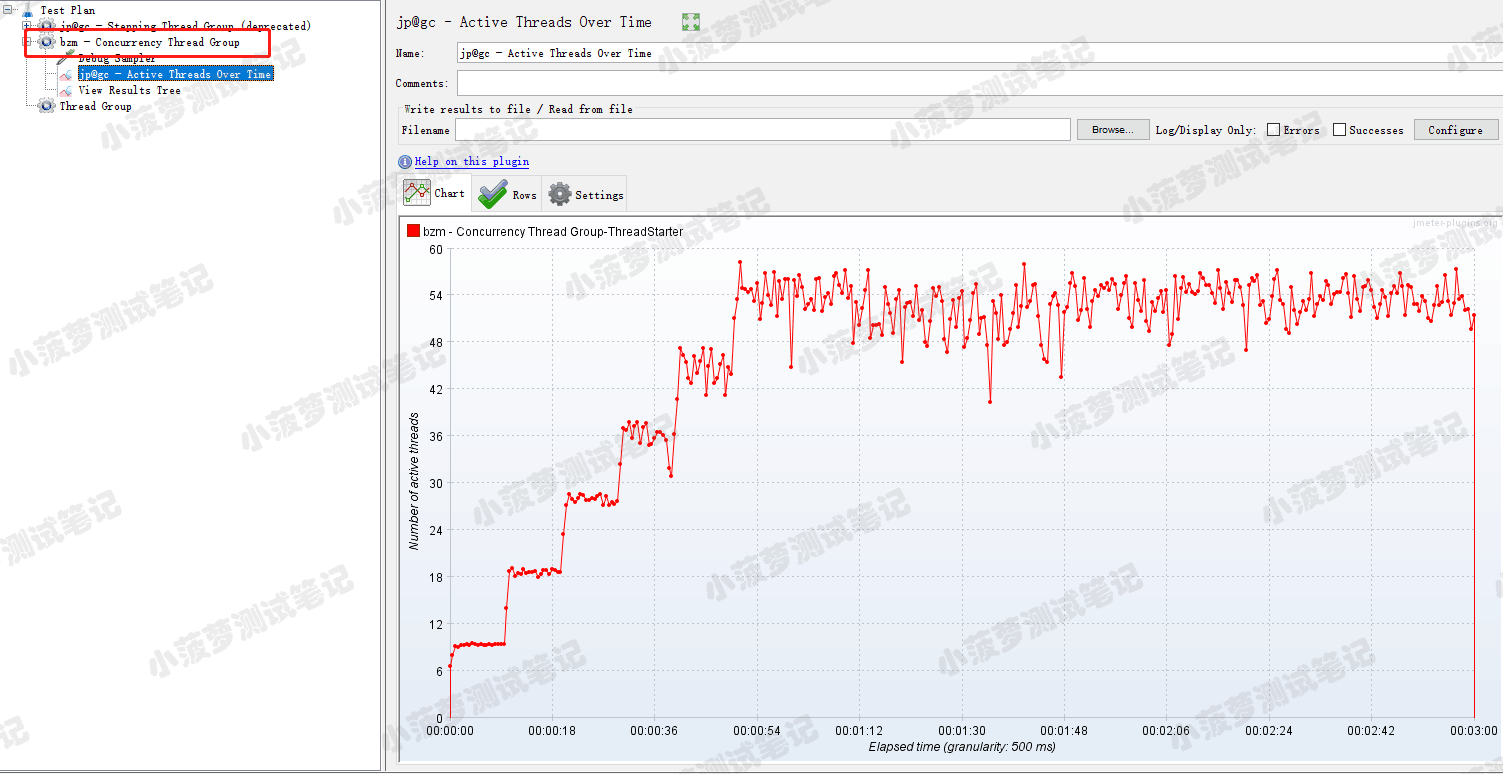Click the Write results to file group label
Screen dimensions: 1503x774
click(x=518, y=109)
